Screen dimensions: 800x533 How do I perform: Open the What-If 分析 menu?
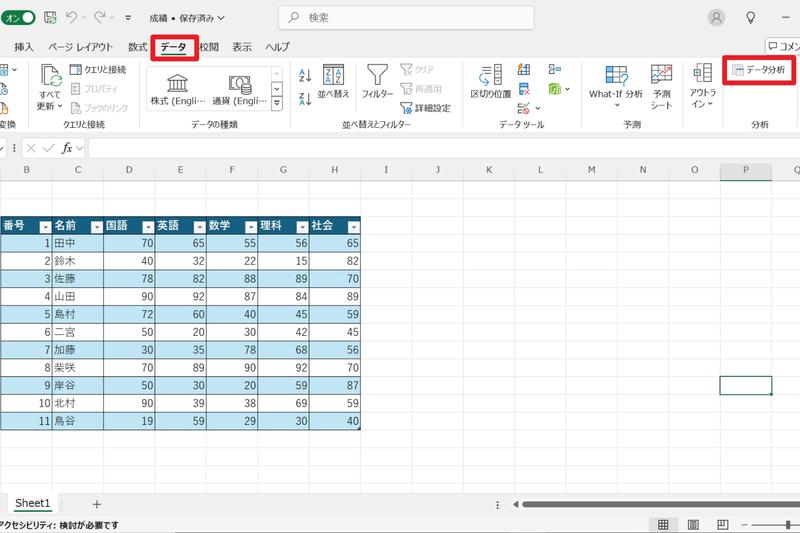click(616, 87)
